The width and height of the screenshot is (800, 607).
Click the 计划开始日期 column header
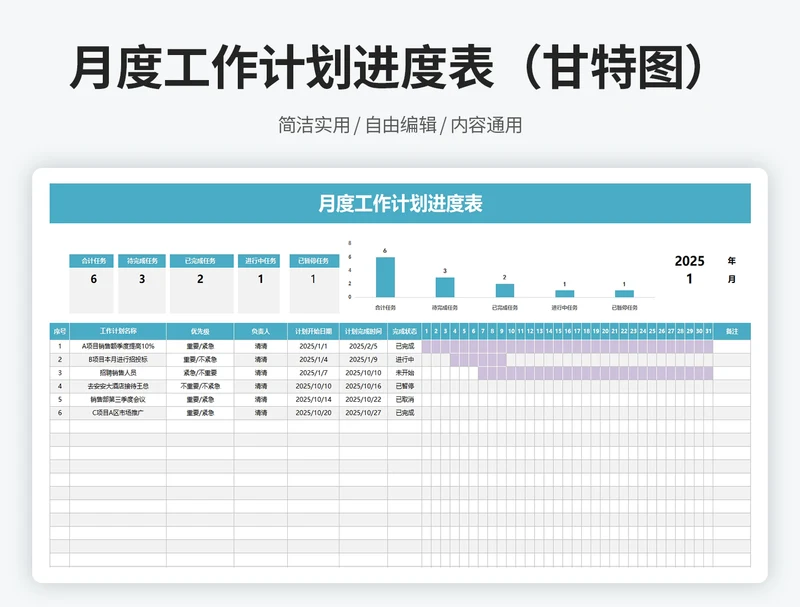313,331
